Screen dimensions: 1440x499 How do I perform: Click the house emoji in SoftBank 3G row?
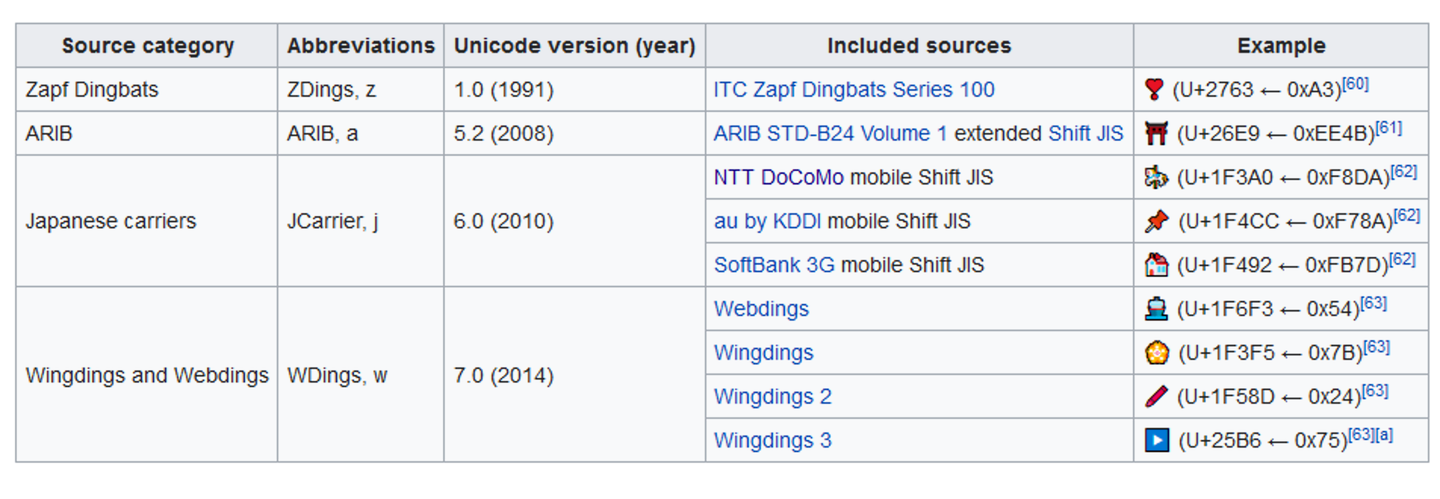[x=1157, y=265]
